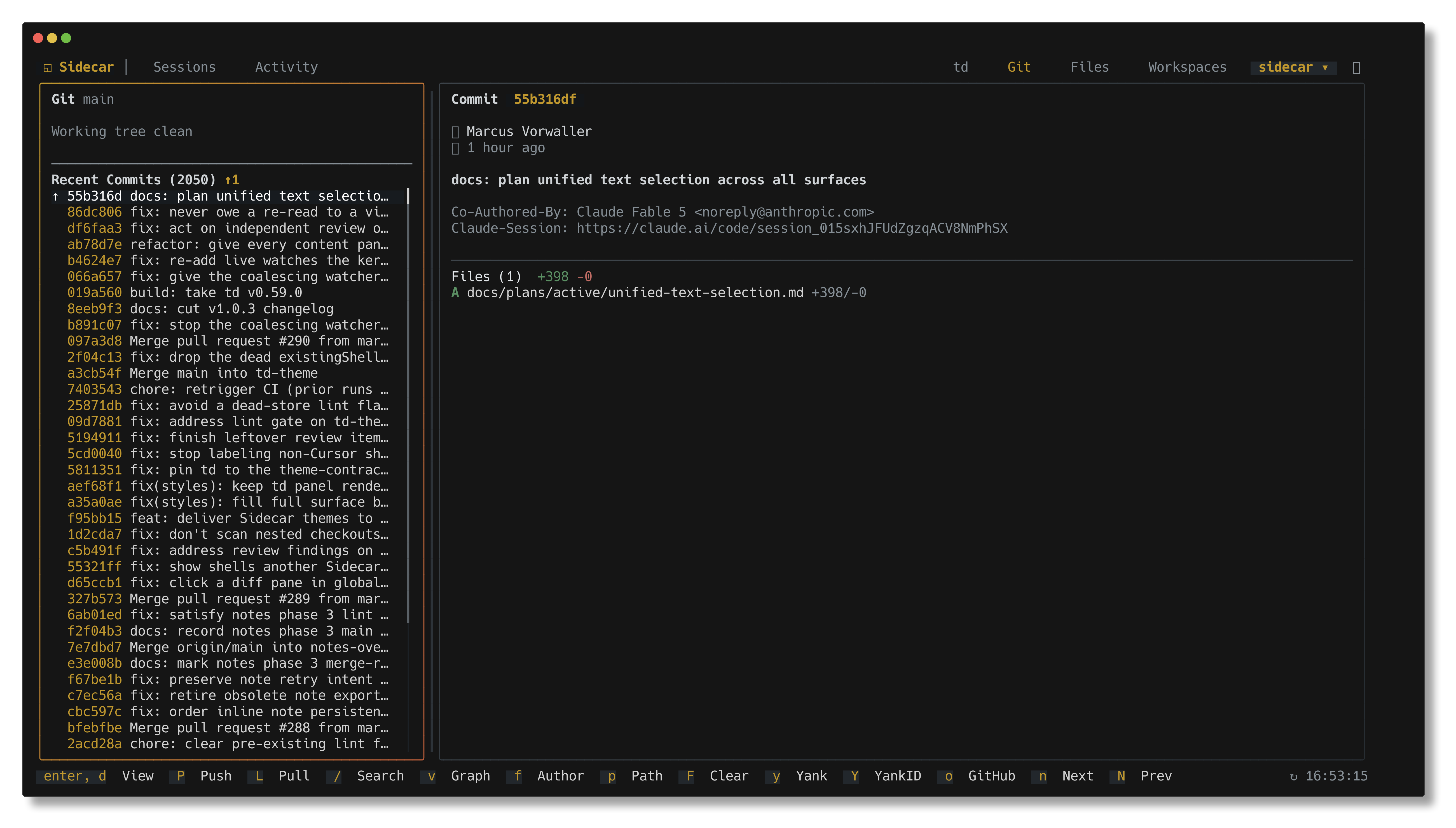
Task: Select commit aef68f1 fix(styles): keep td panel
Action: pos(228,486)
